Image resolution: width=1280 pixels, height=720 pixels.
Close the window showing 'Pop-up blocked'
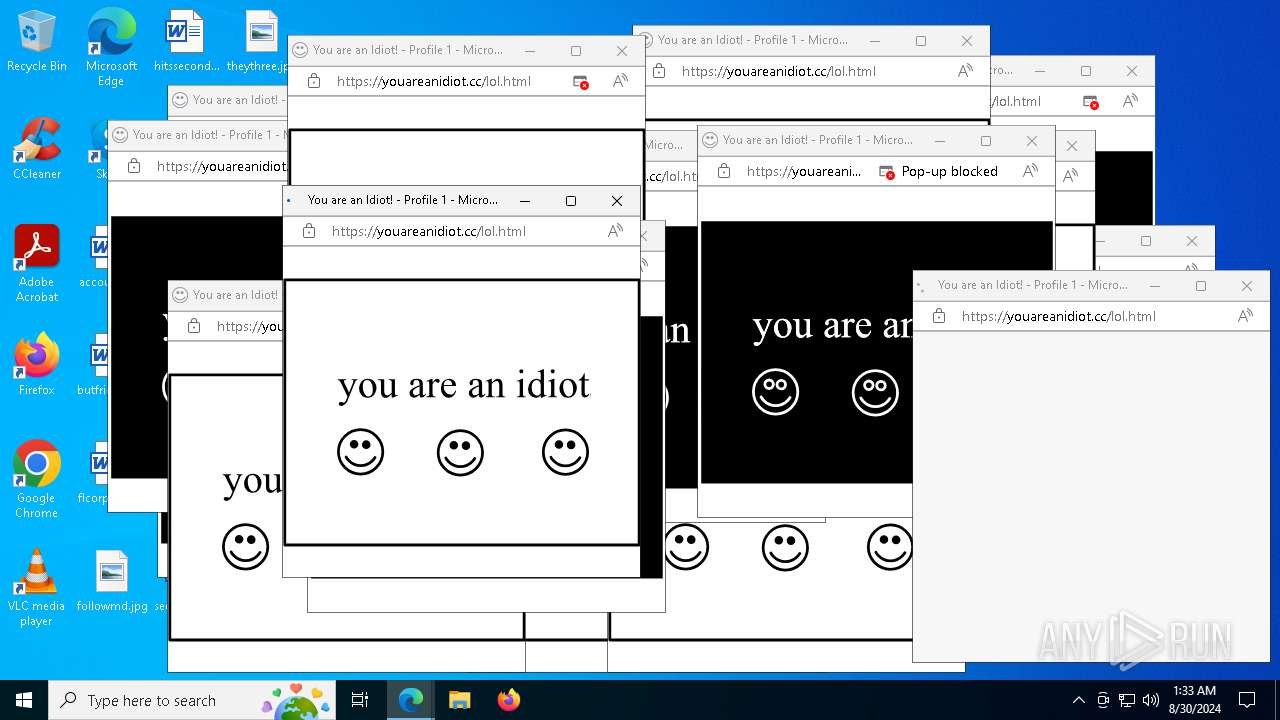point(1032,140)
